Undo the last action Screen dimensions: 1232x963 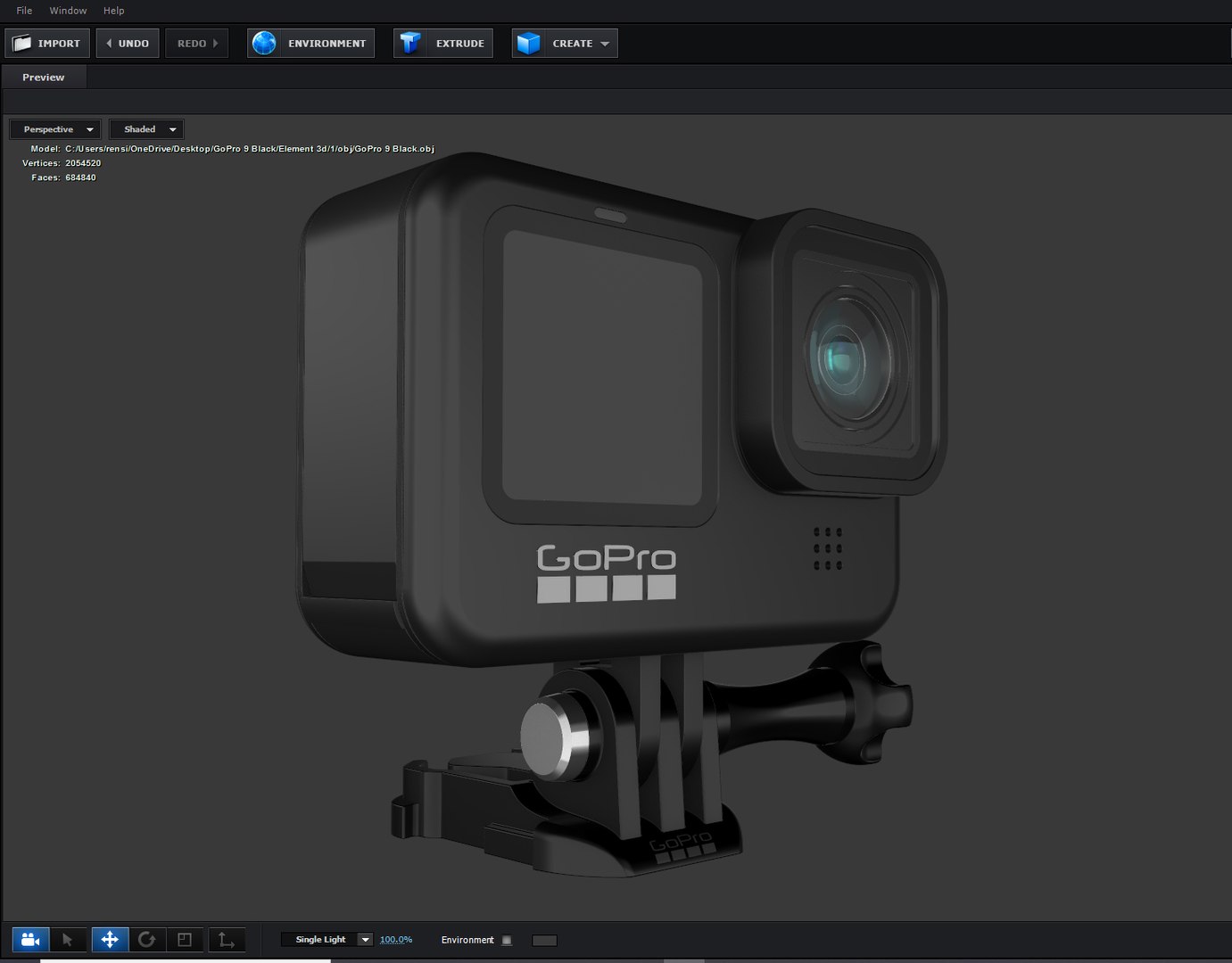point(128,43)
